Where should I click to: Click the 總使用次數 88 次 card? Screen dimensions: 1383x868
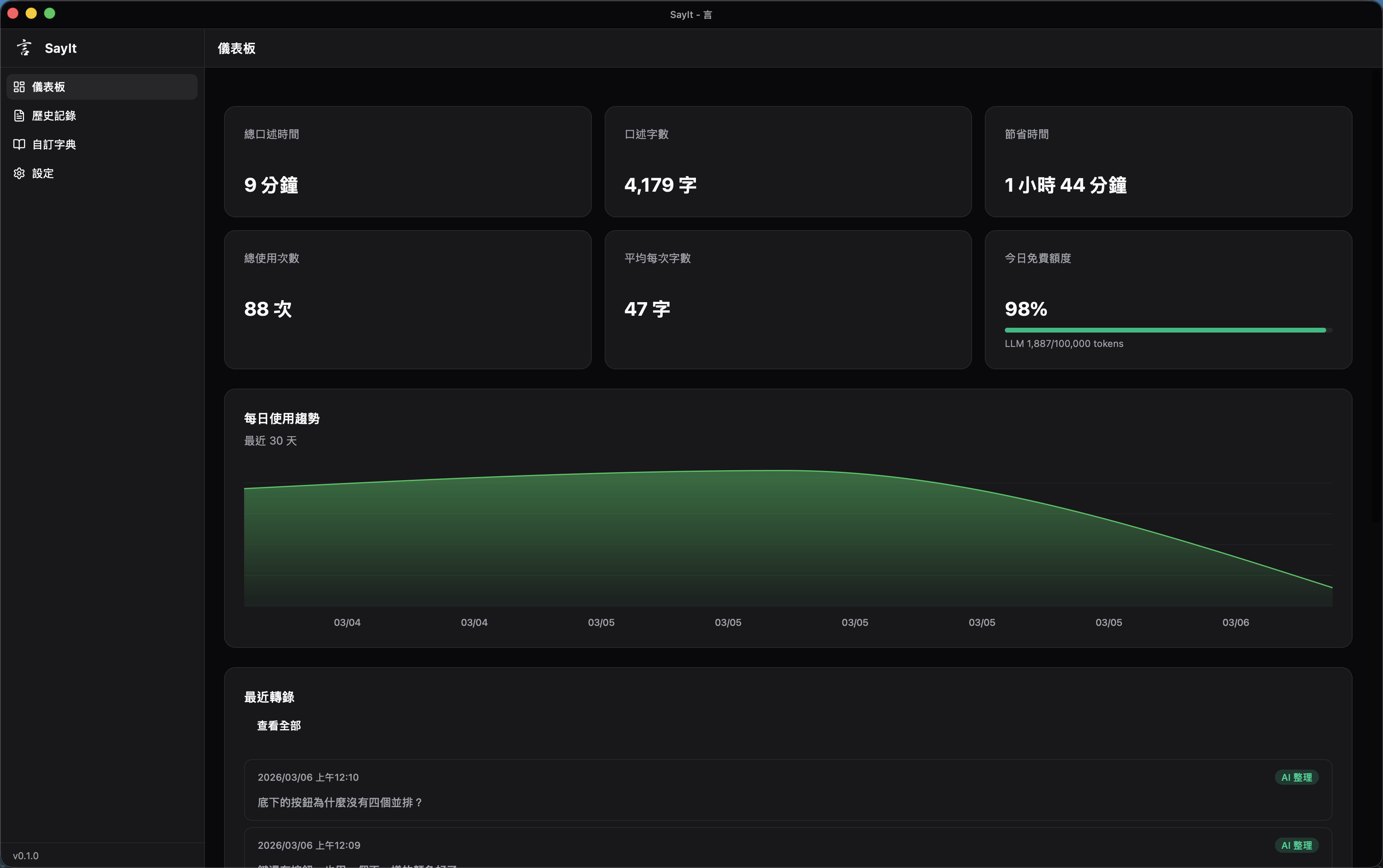(x=408, y=300)
